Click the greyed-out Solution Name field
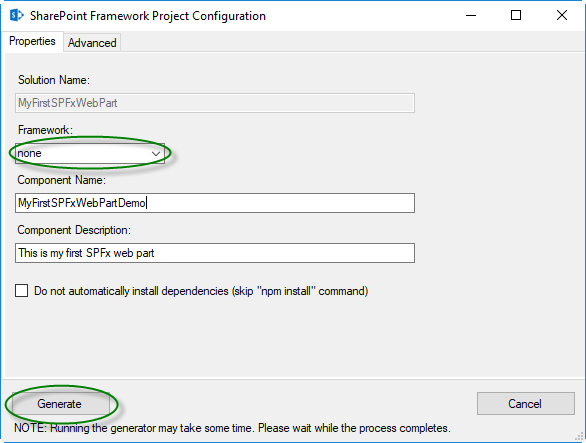This screenshot has height=443, width=586. pyautogui.click(x=215, y=103)
